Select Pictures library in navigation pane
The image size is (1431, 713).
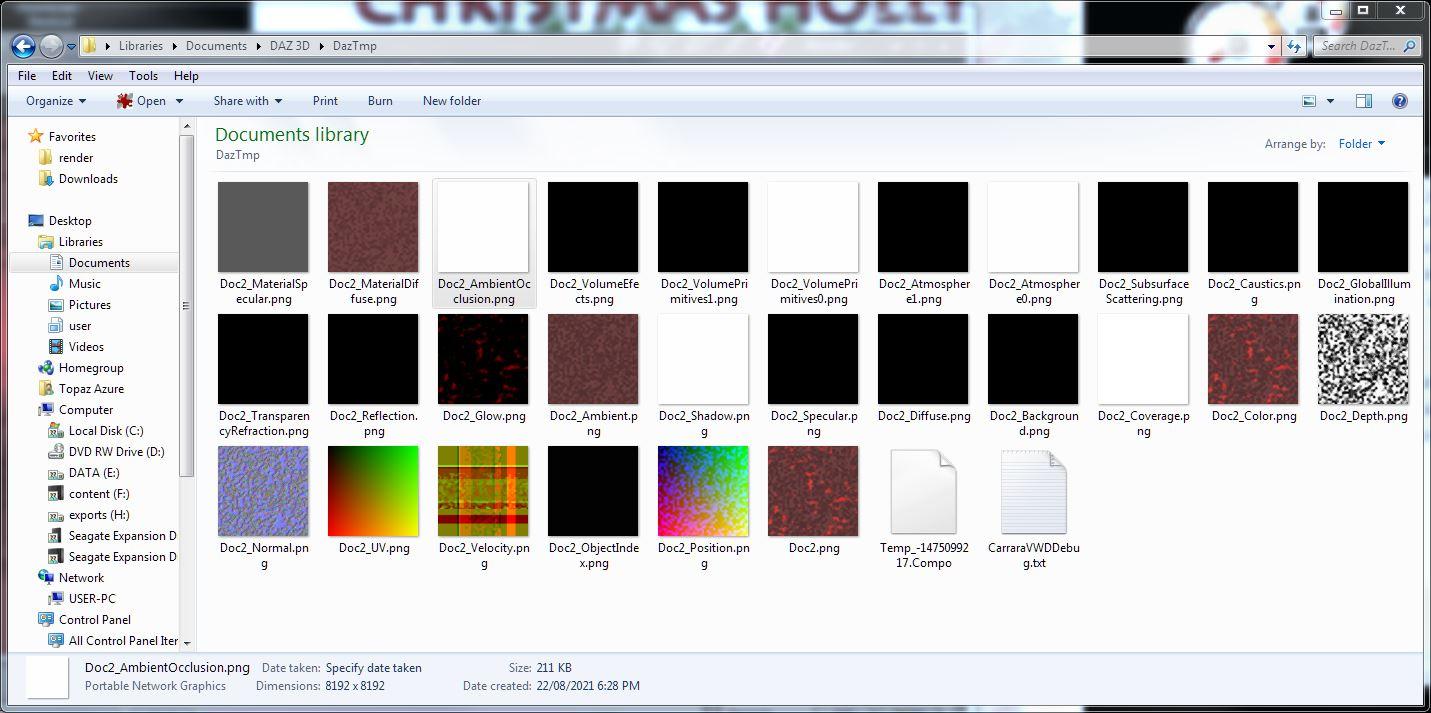[x=90, y=305]
